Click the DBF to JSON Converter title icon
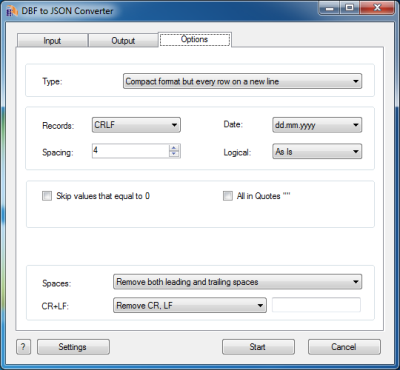 click(12, 11)
